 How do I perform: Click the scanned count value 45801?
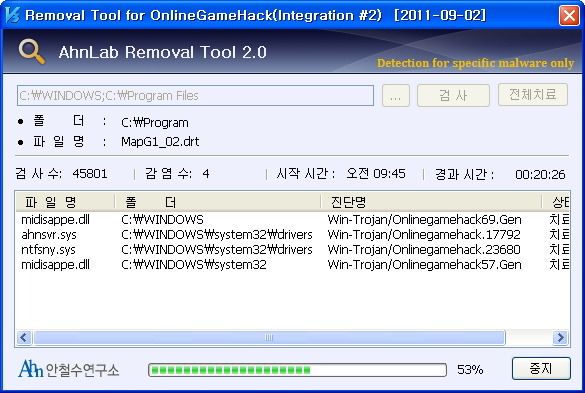coord(90,174)
